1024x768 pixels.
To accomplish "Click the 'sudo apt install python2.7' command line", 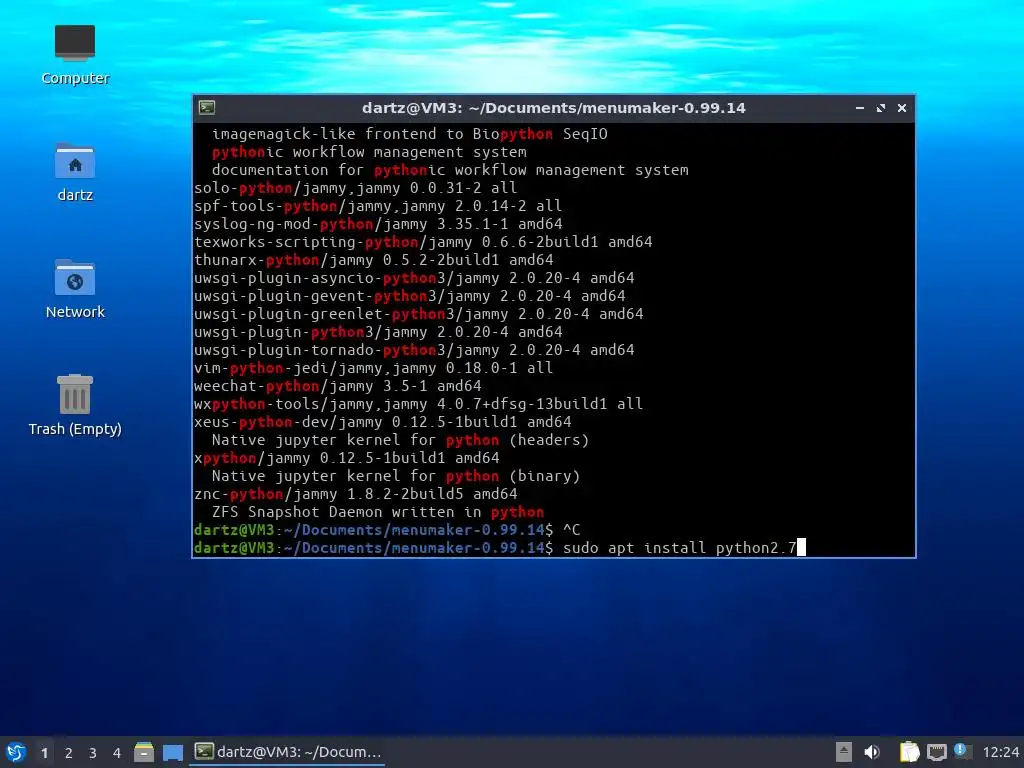I will pos(500,547).
